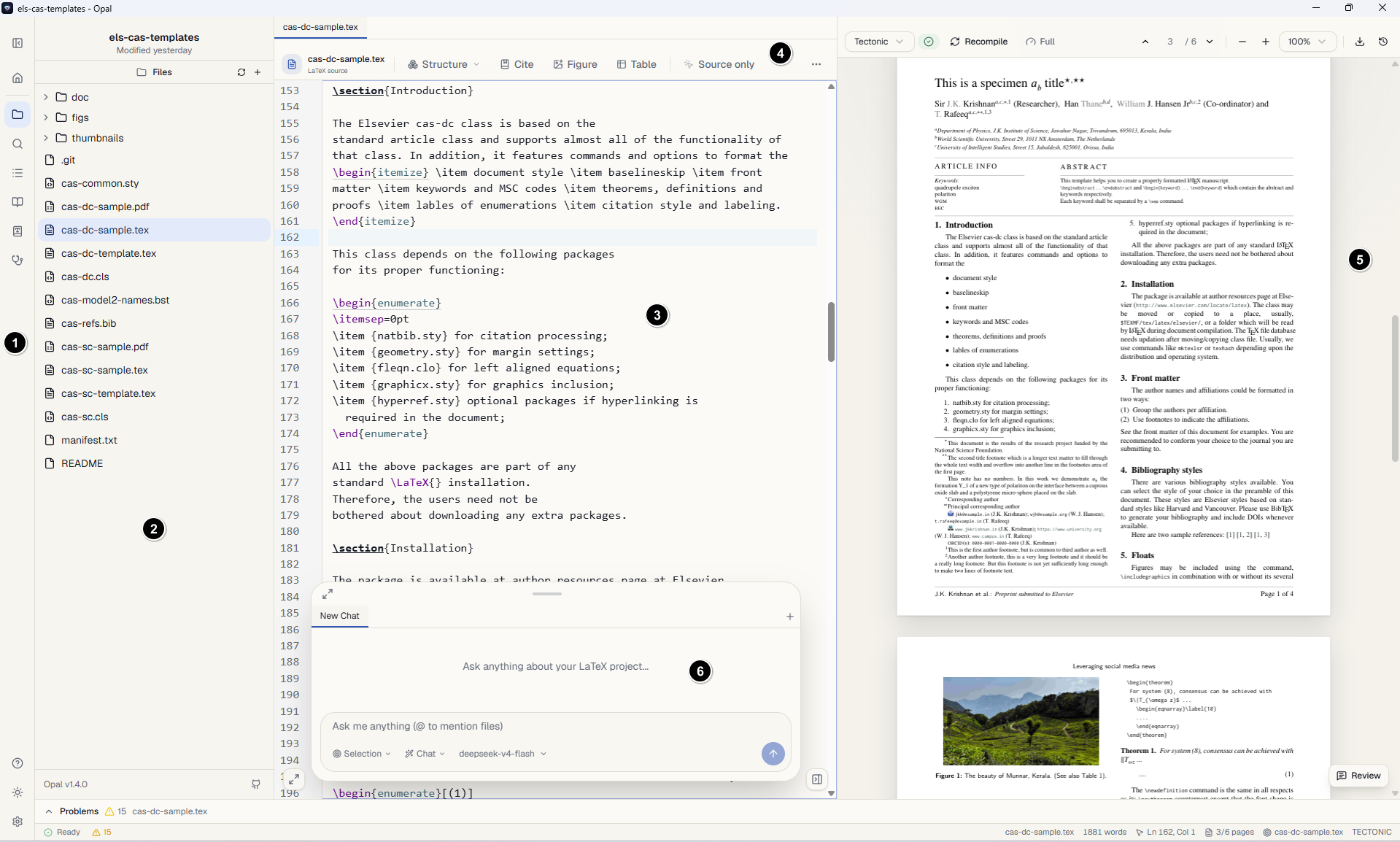Open cas-dc.cls file

[x=153, y=277]
